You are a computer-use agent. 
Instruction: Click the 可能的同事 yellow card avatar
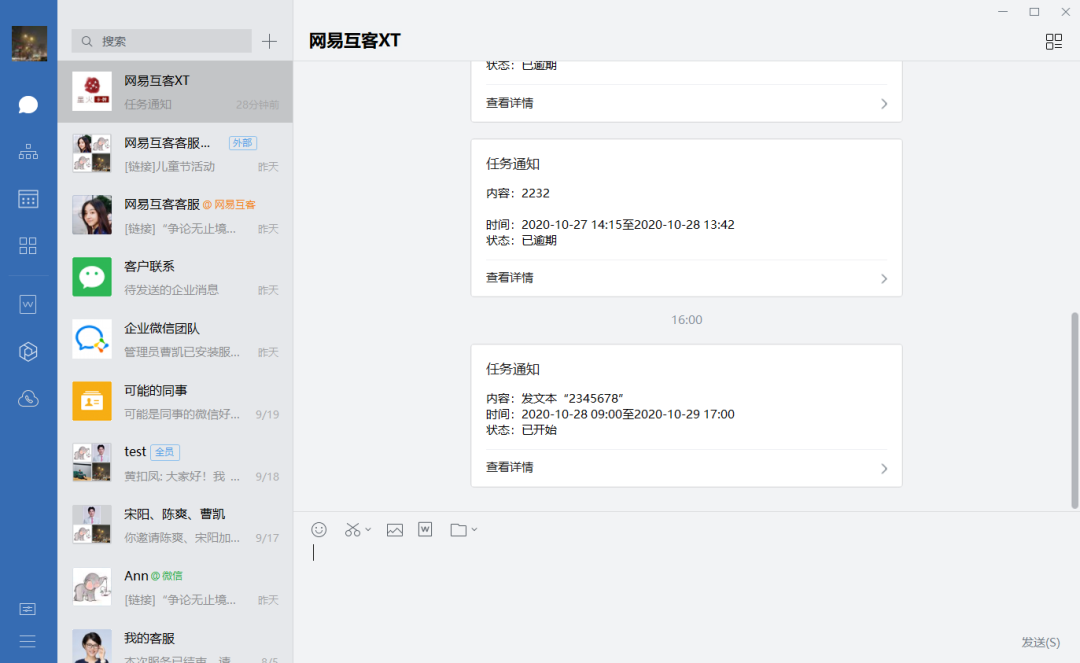pyautogui.click(x=92, y=401)
